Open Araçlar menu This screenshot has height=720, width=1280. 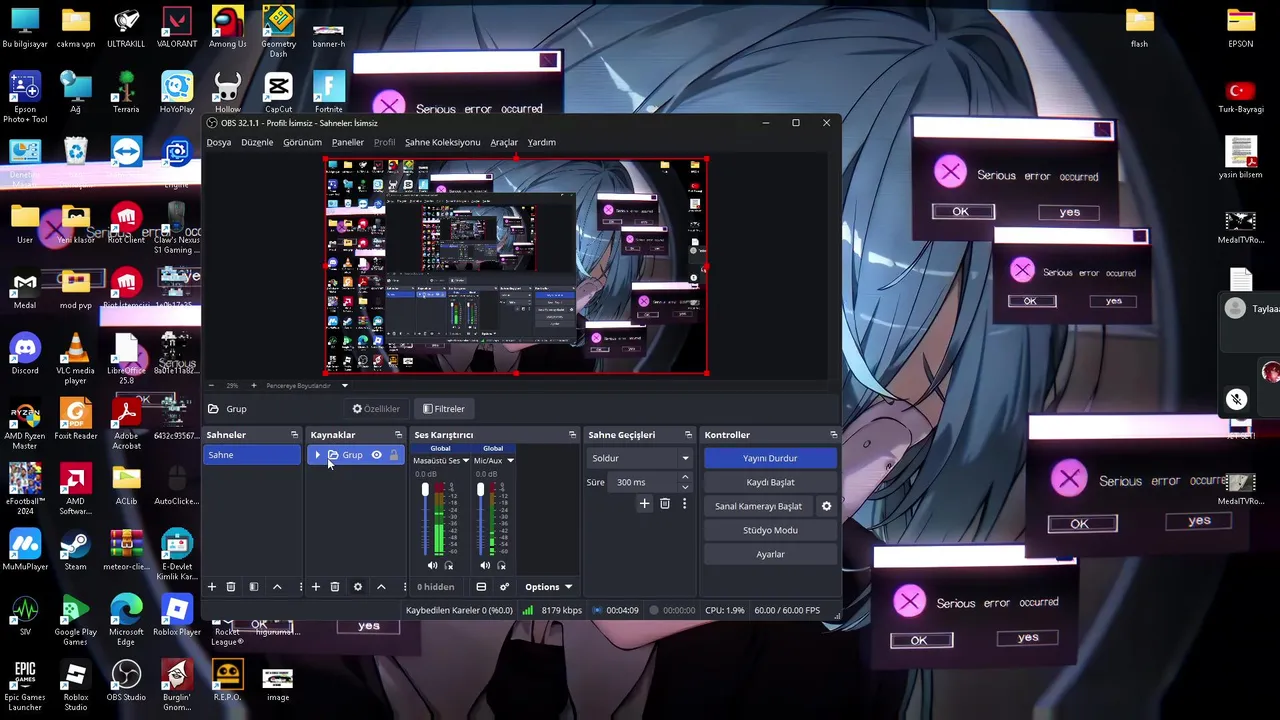[x=504, y=142]
